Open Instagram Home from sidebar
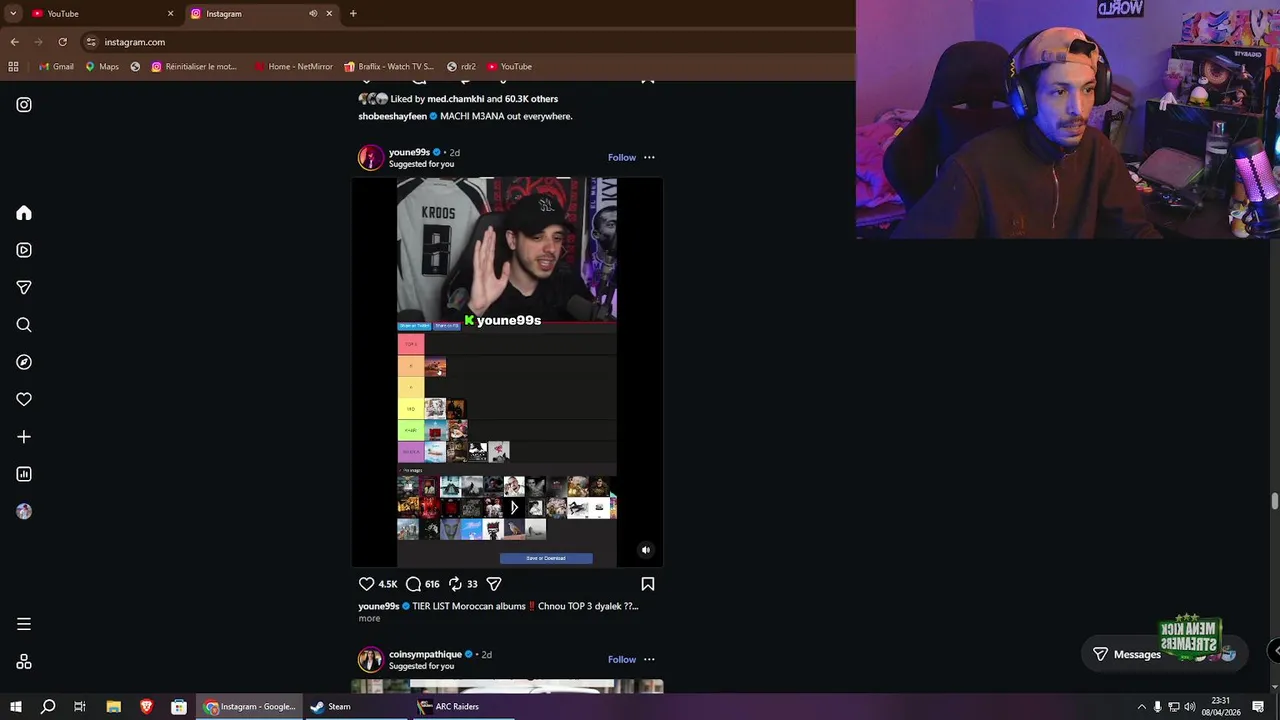1280x720 pixels. click(24, 213)
